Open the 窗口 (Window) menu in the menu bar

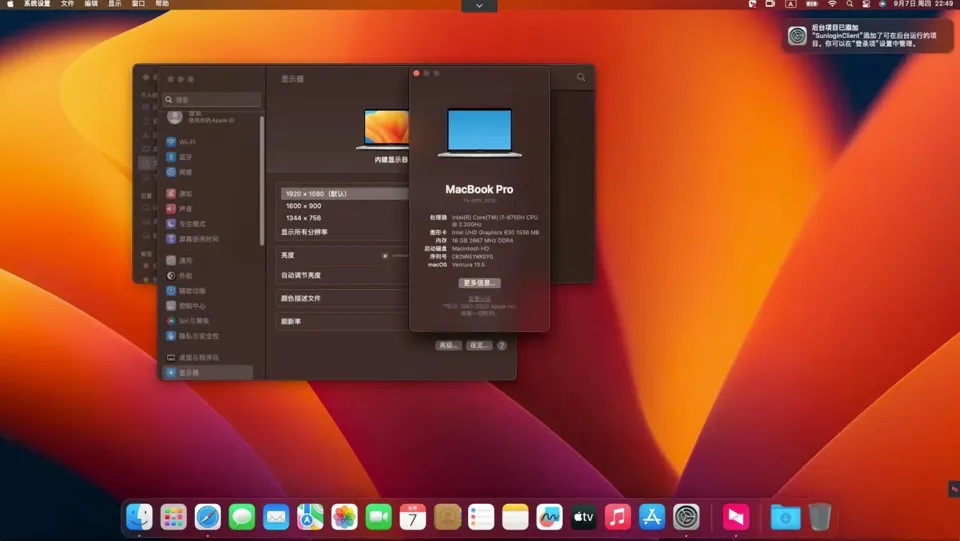tap(139, 4)
